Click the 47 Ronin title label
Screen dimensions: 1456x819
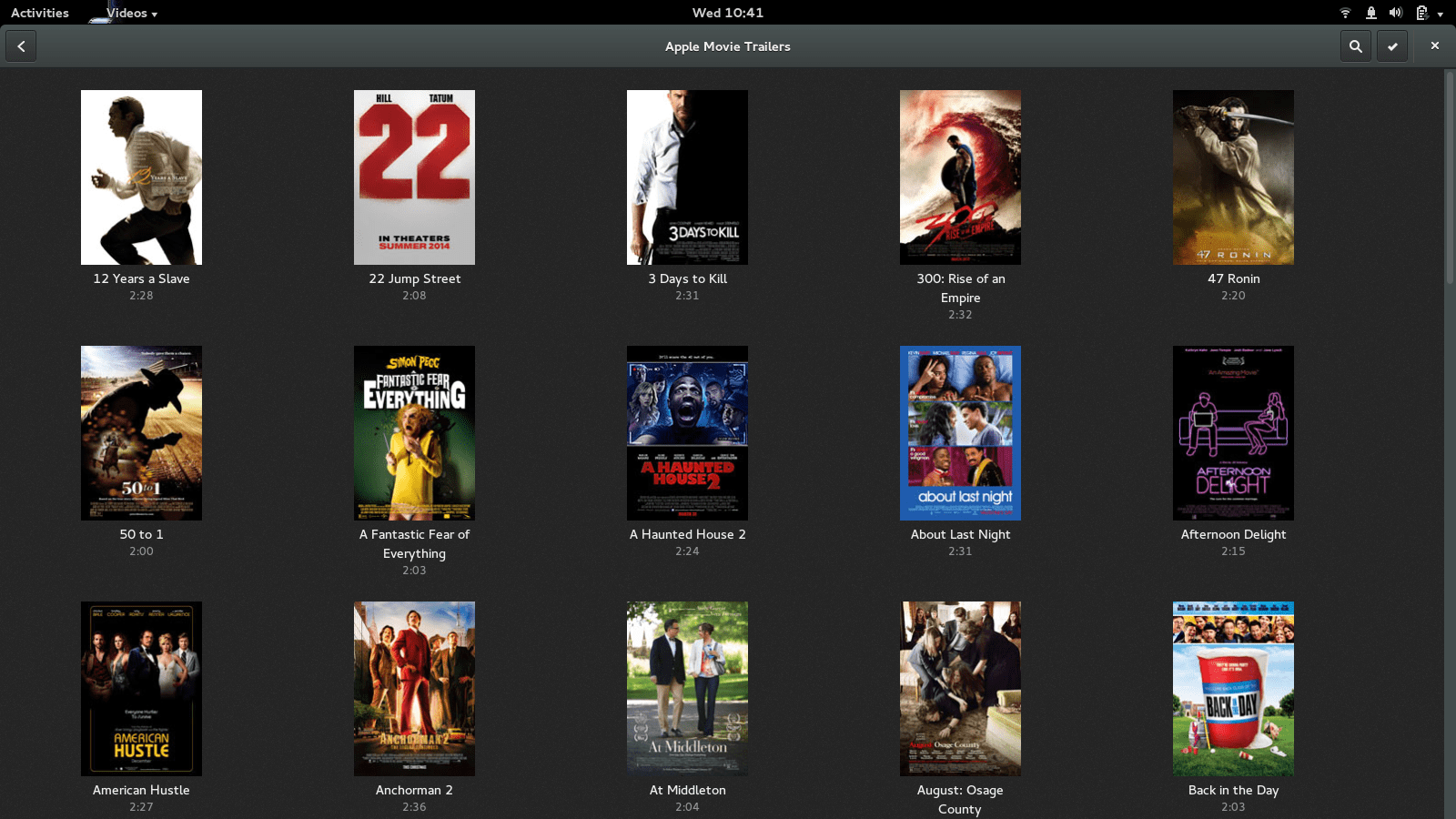point(1233,278)
